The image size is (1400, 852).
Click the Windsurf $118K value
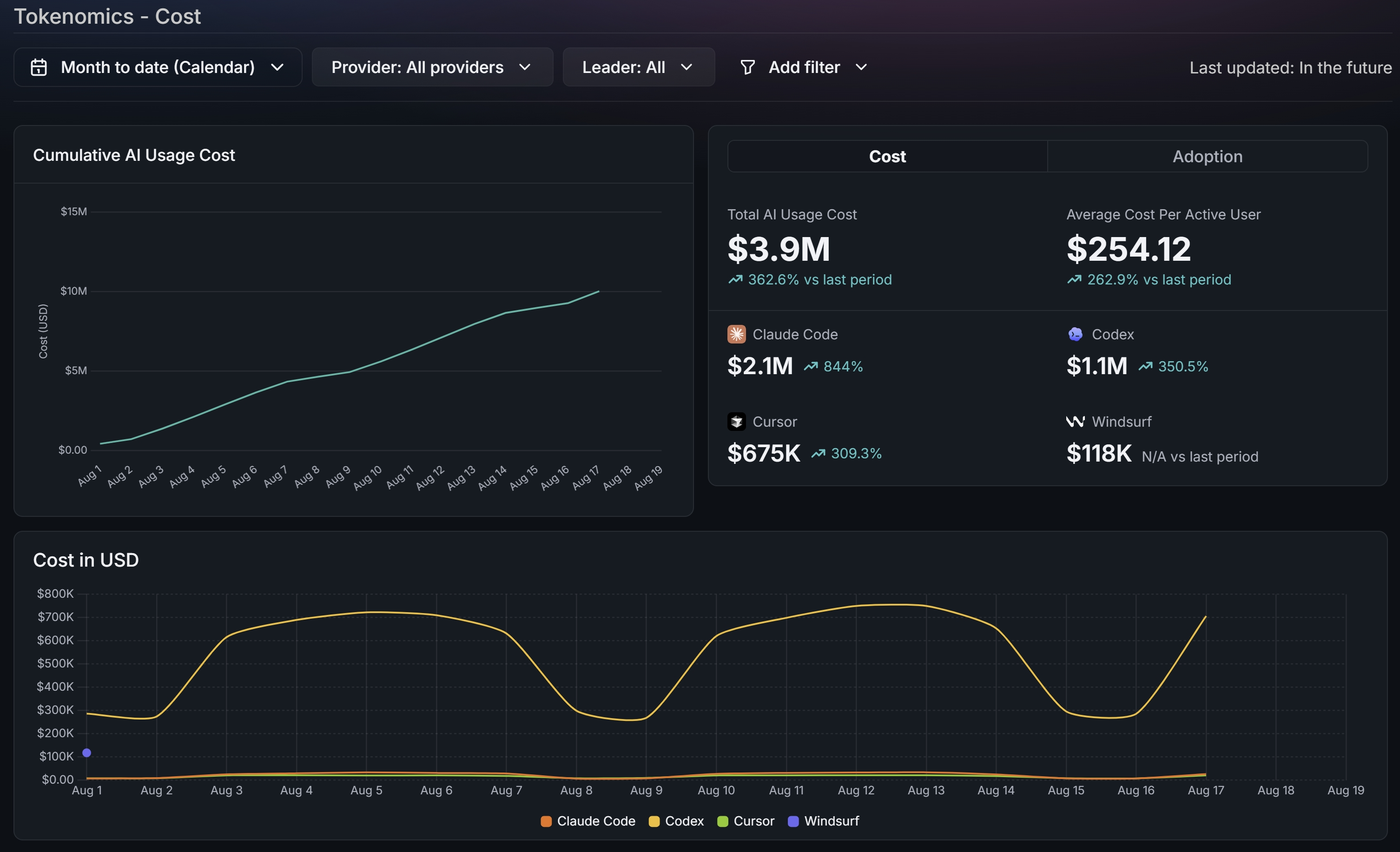pyautogui.click(x=1099, y=453)
